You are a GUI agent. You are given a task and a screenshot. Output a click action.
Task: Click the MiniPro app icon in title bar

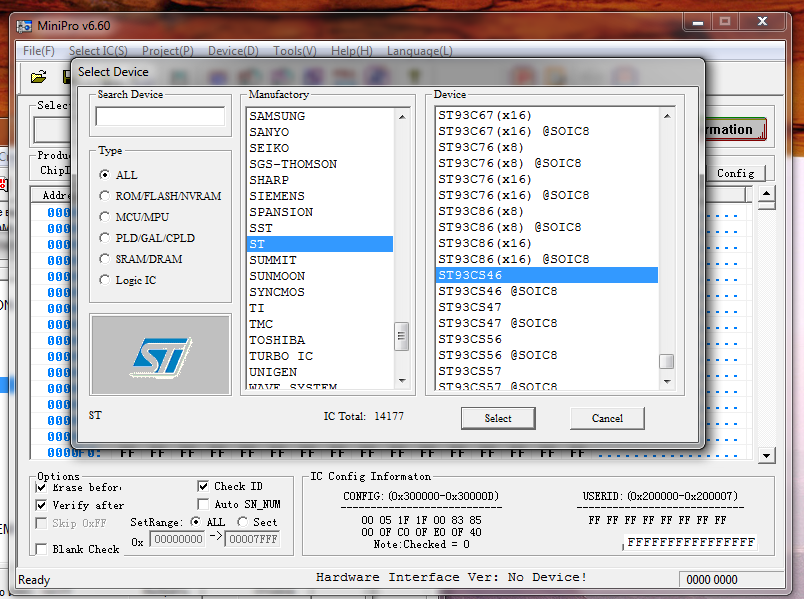tap(24, 26)
